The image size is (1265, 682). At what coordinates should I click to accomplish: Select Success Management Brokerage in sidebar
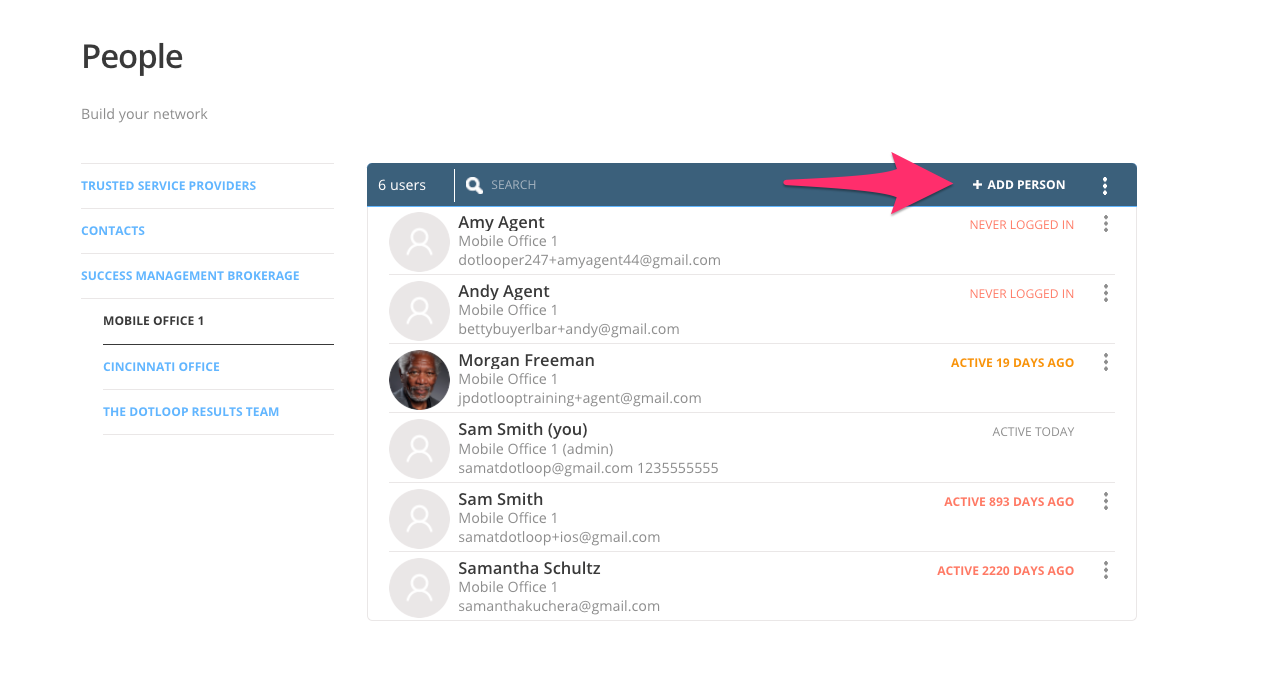click(190, 276)
